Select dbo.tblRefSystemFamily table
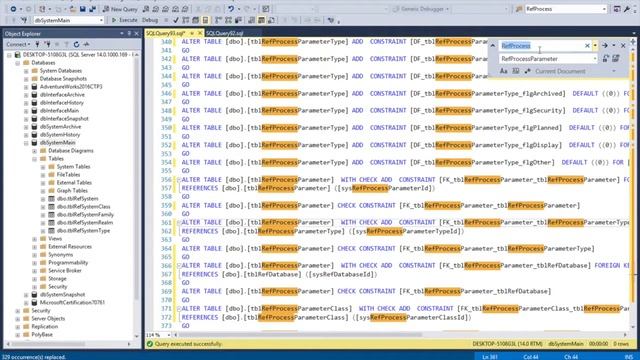Screen dimensions: 640x360 click(x=85, y=215)
